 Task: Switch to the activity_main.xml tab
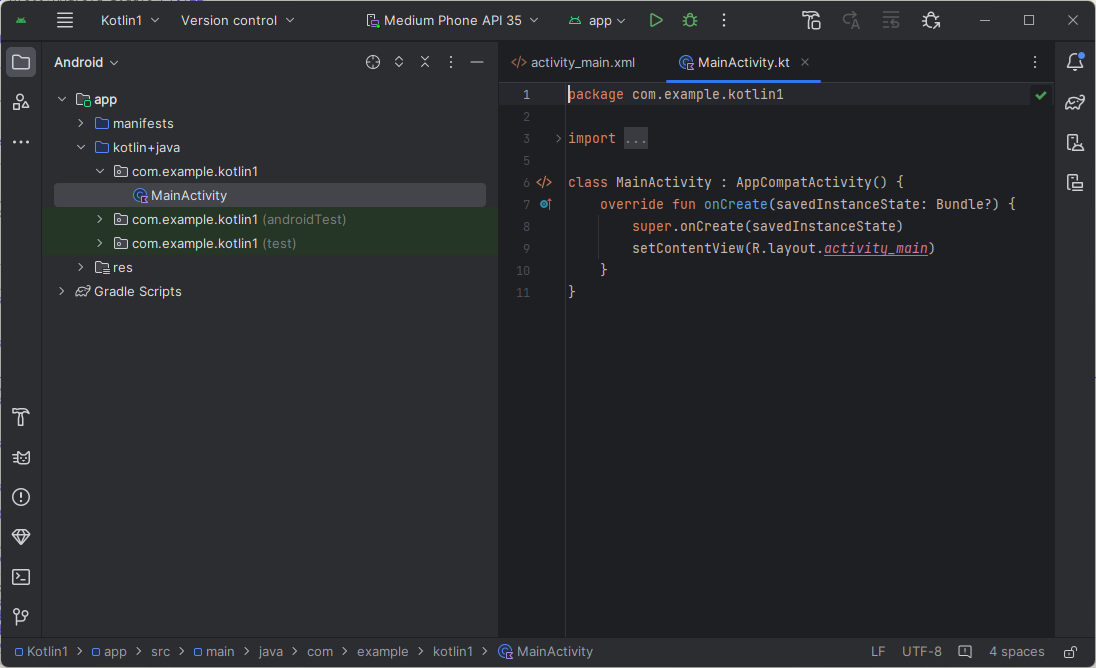pyautogui.click(x=582, y=62)
